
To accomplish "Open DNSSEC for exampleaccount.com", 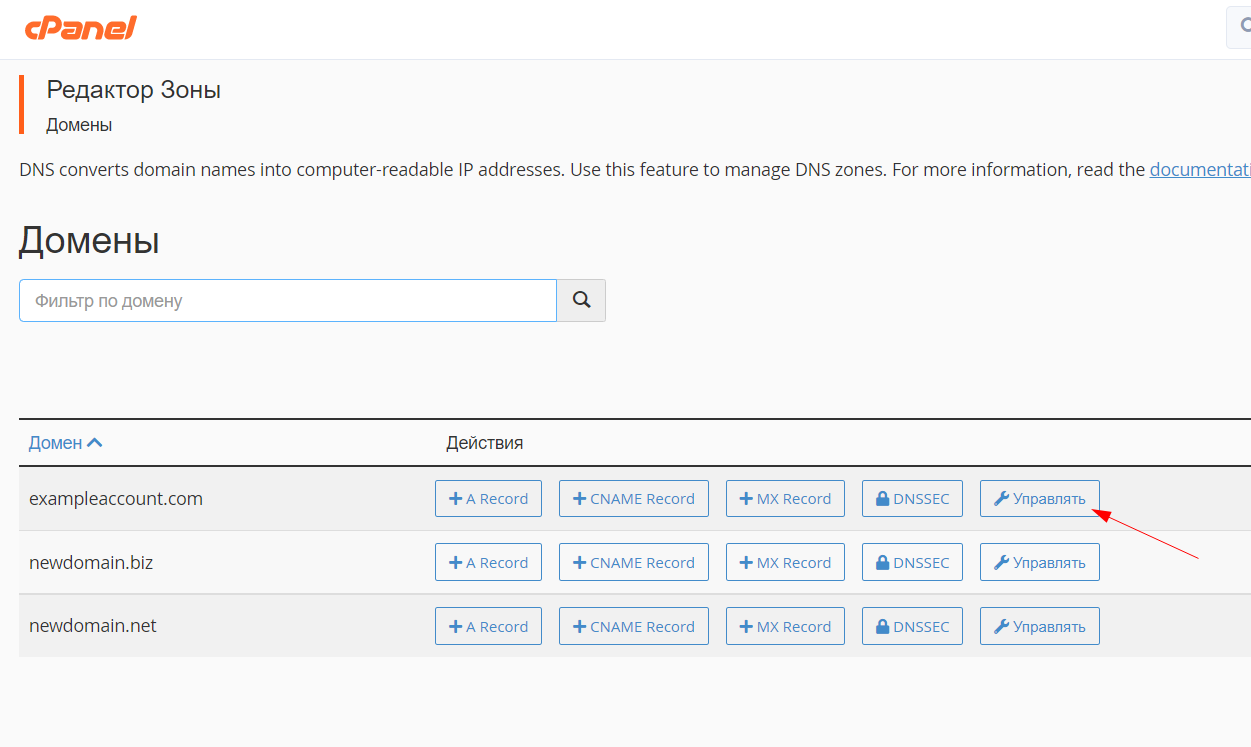I will 912,499.
